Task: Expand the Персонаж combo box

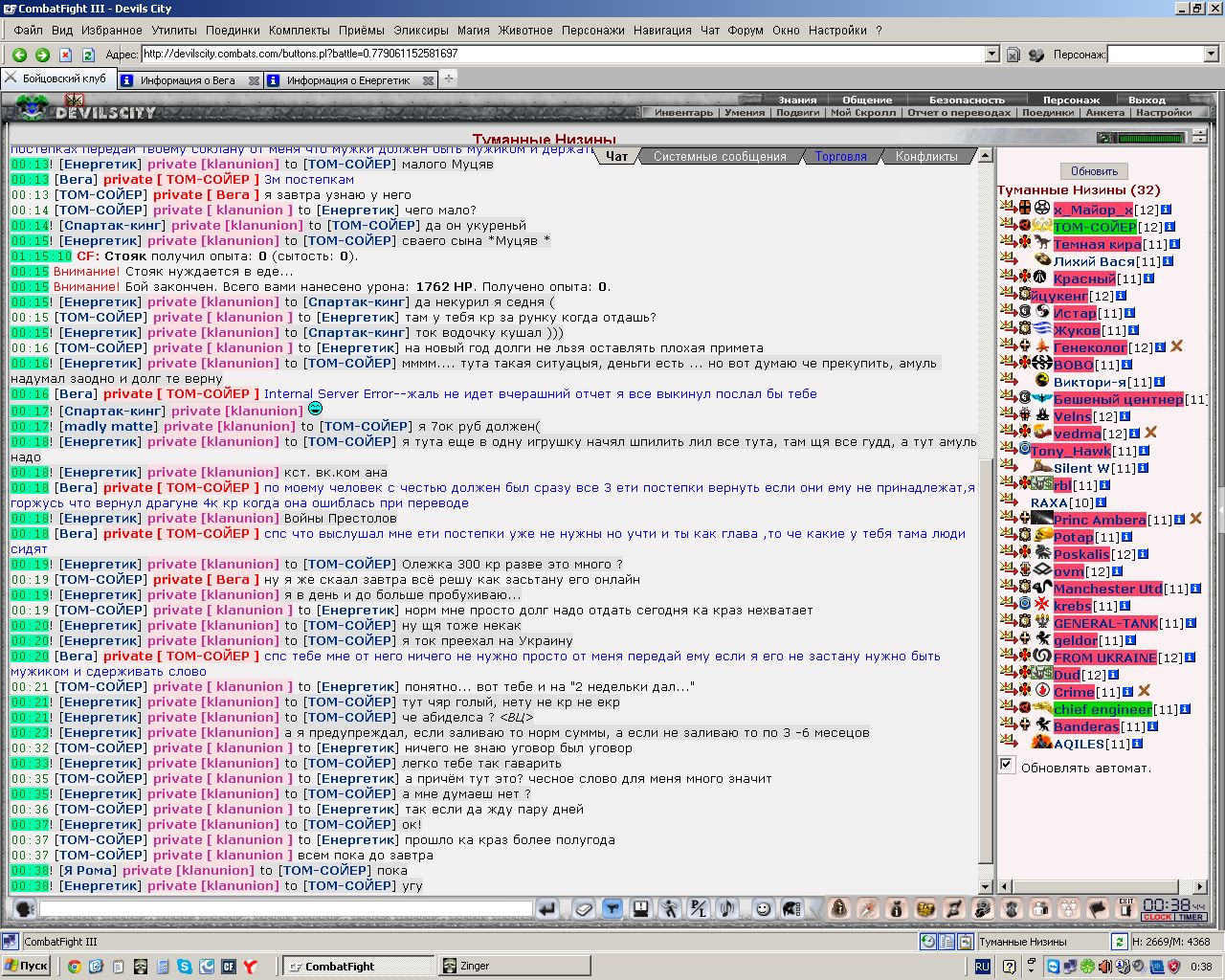Action: point(1211,55)
